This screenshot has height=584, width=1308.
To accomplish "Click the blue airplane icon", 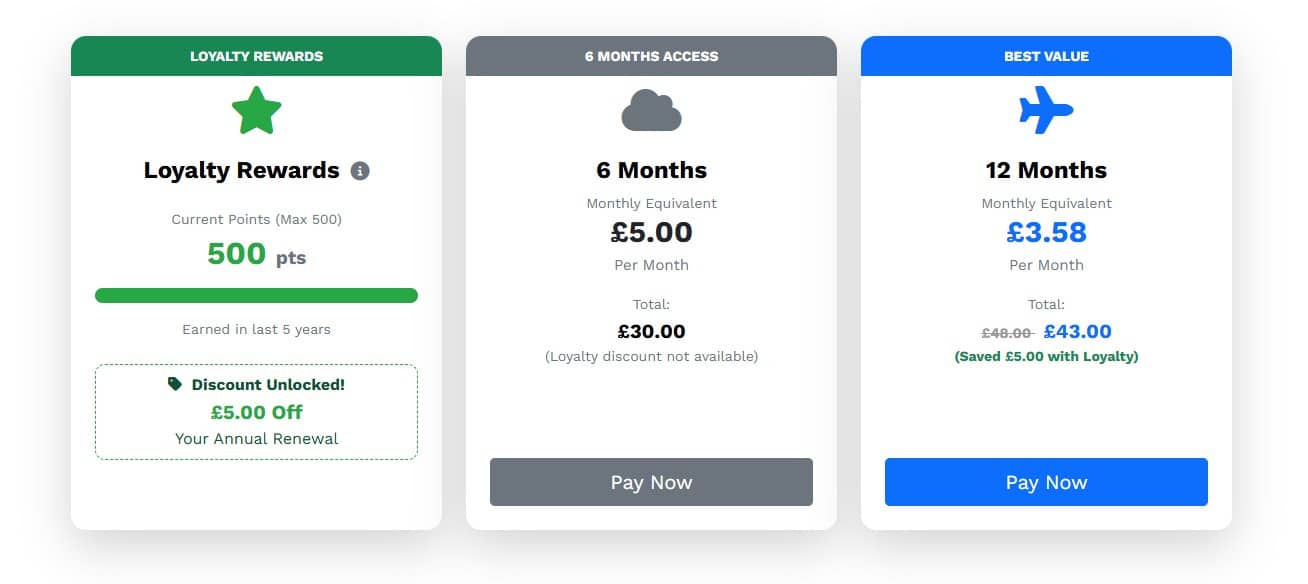I will click(x=1046, y=110).
